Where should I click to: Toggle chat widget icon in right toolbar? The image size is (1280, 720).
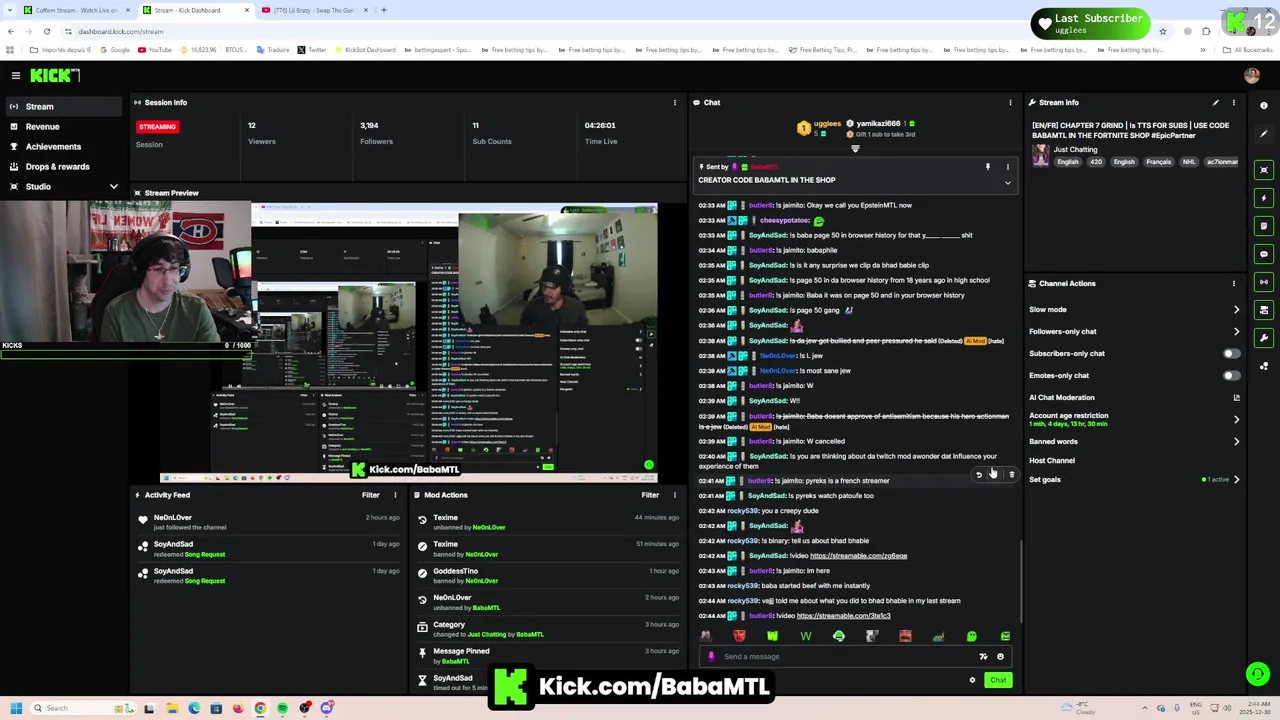point(1264,254)
